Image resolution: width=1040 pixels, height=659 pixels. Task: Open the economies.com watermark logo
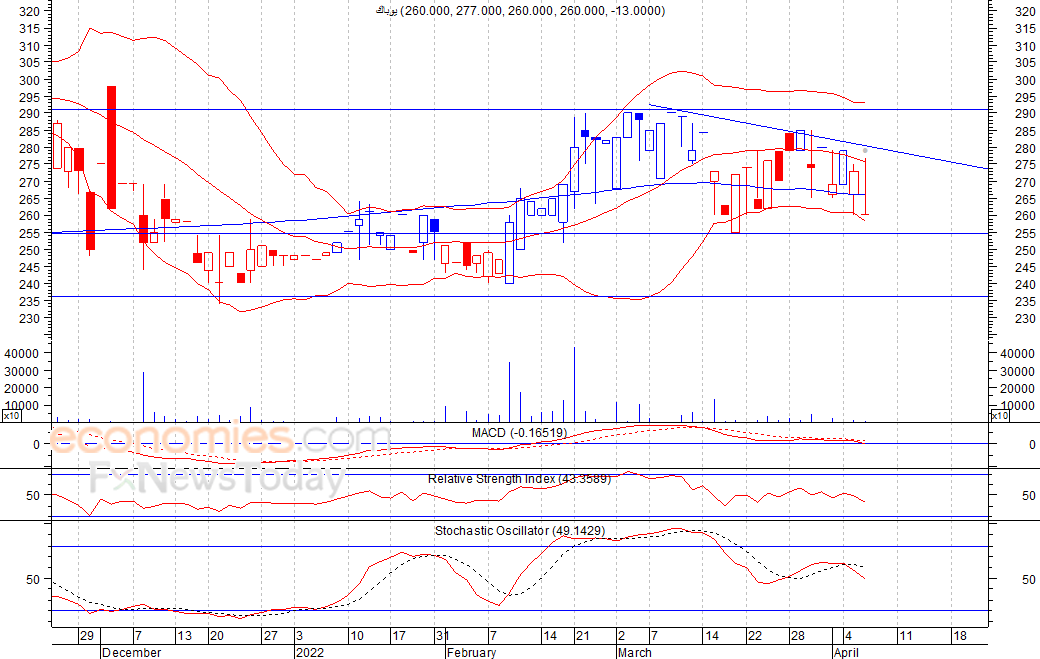click(x=220, y=439)
